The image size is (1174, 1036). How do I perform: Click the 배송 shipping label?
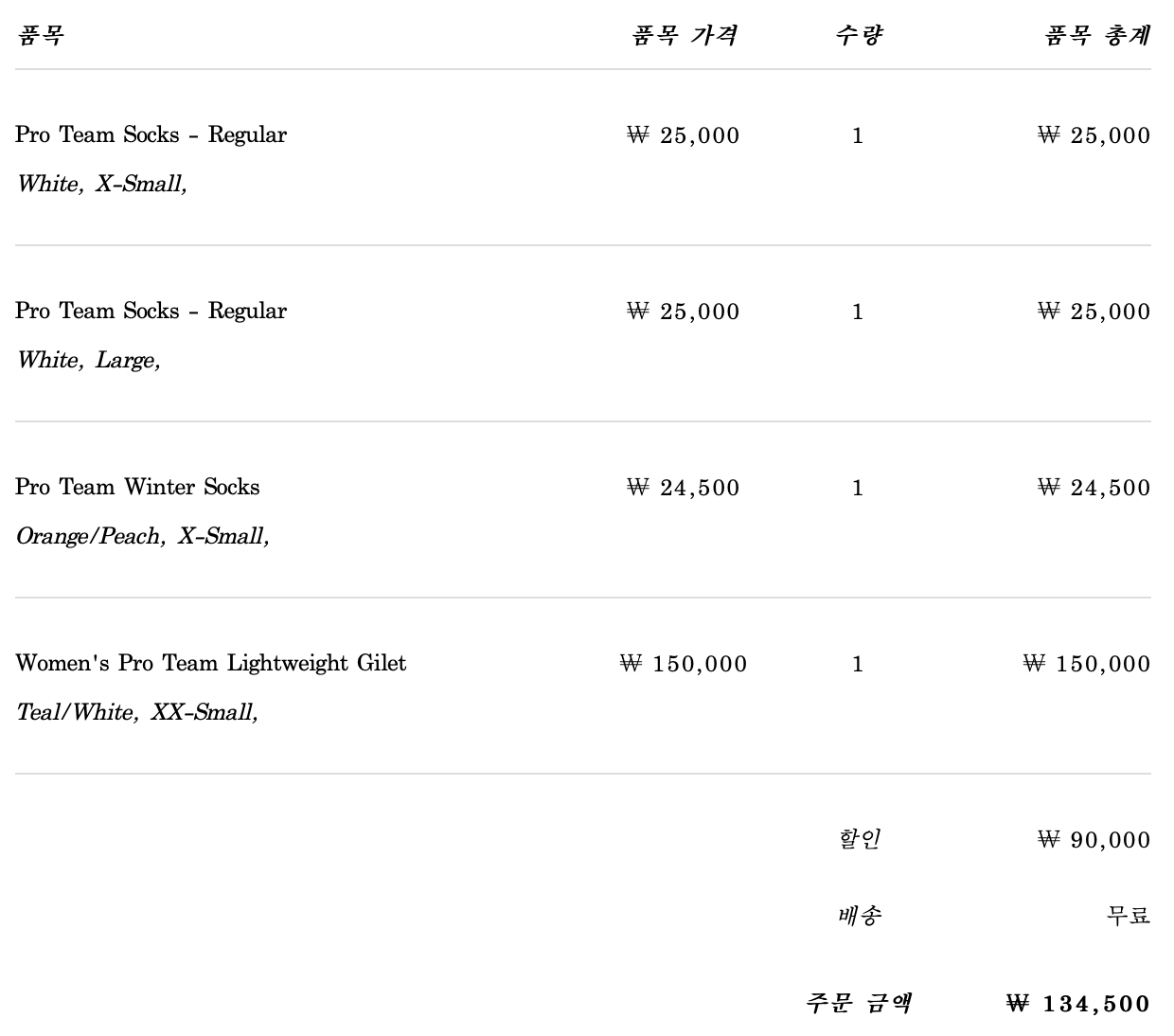(860, 915)
